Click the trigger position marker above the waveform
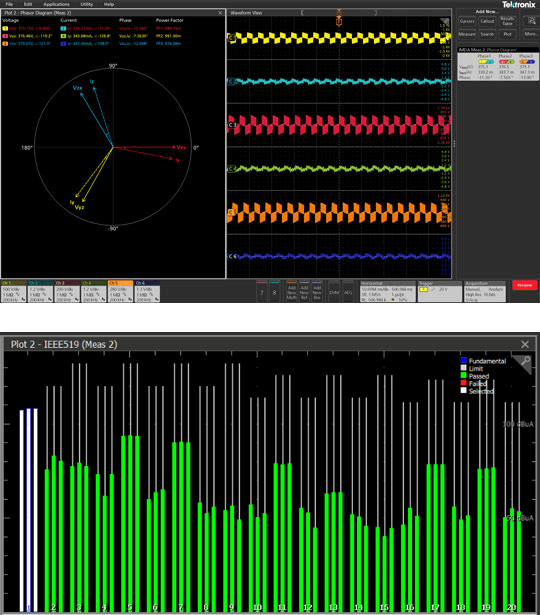Viewport: 540px width, 615px height. [x=339, y=22]
